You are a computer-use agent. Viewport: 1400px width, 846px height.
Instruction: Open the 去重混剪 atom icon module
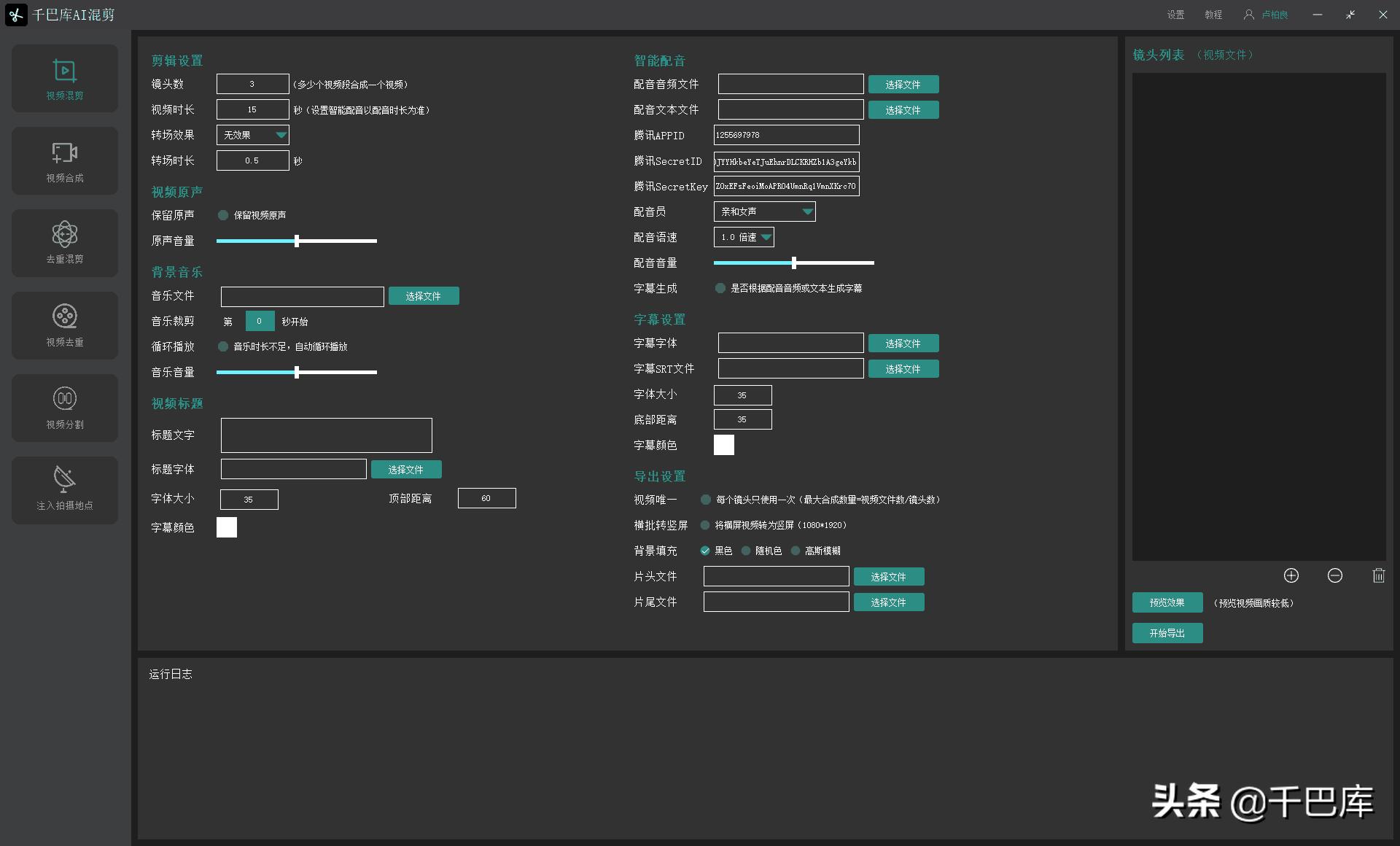tap(65, 243)
